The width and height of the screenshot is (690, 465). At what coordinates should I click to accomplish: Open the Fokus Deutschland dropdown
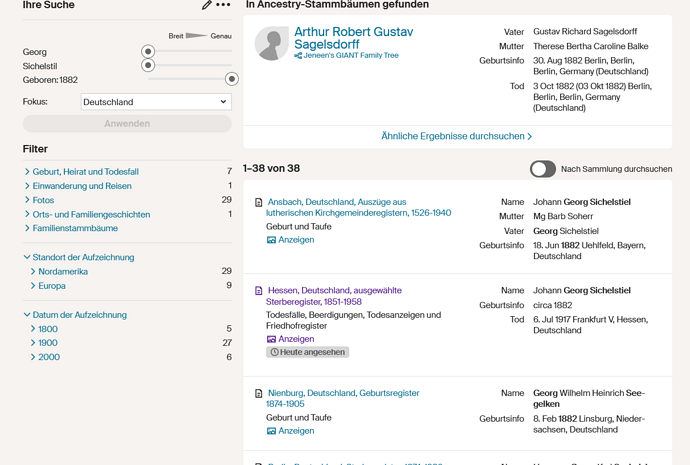[x=156, y=102]
